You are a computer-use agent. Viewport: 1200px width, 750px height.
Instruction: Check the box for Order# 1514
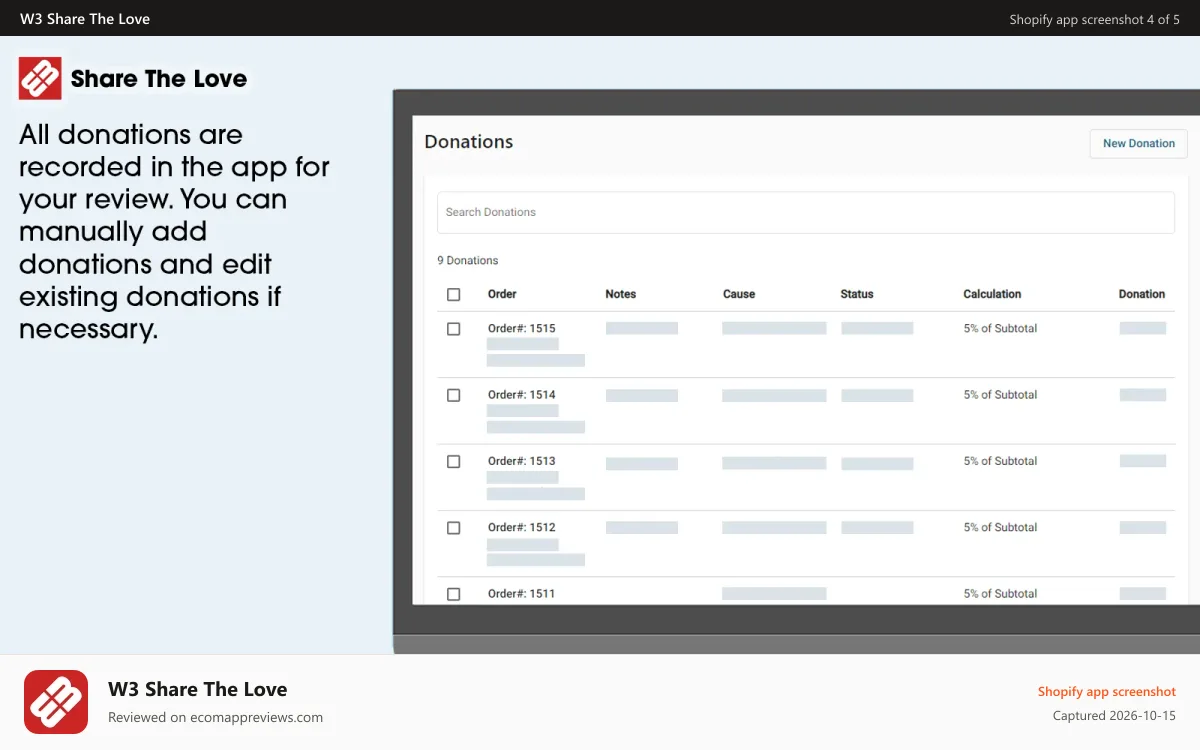coord(454,395)
